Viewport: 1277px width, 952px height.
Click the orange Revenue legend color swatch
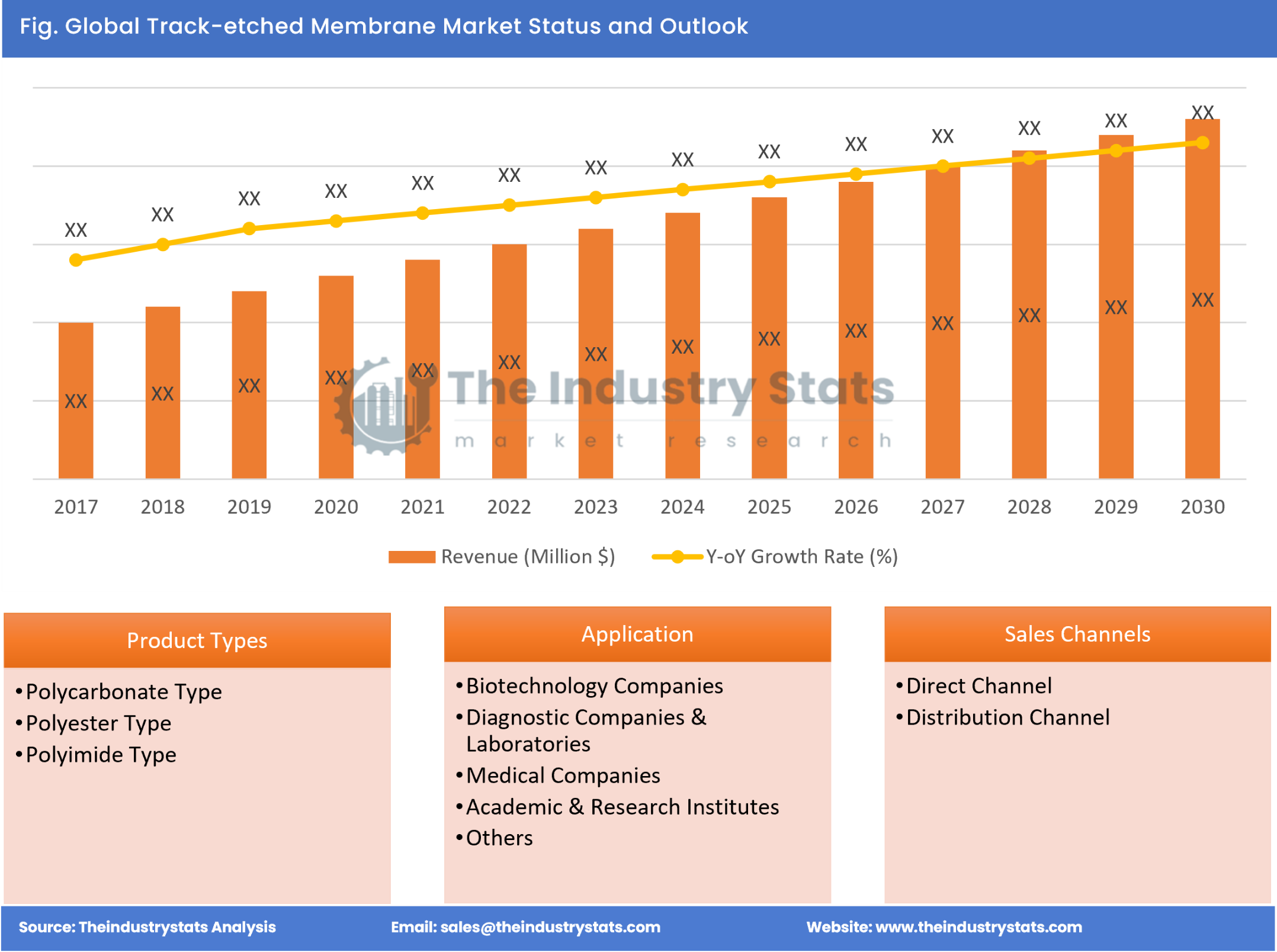[x=411, y=557]
